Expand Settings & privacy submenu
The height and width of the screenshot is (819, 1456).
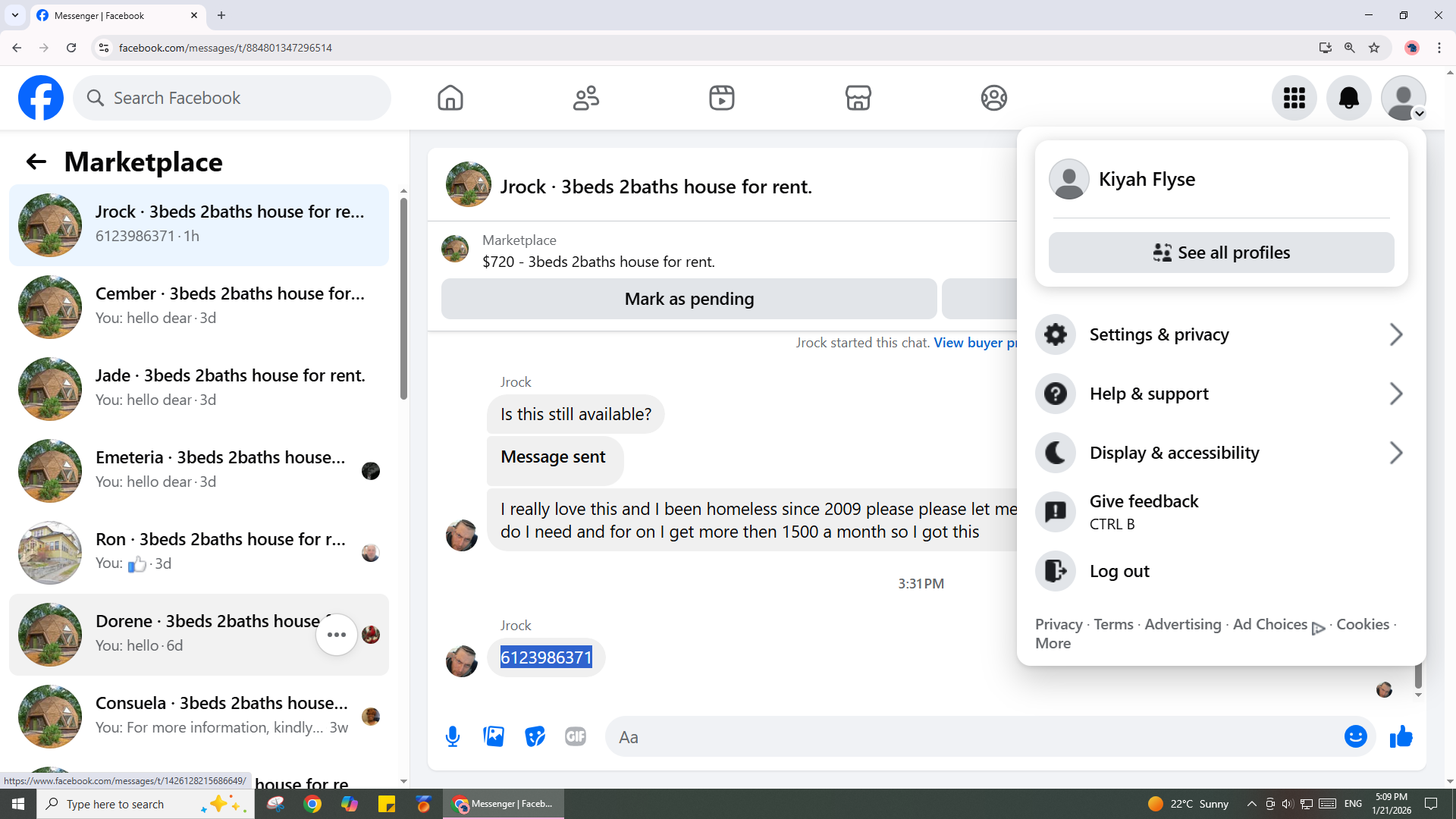tap(1221, 334)
